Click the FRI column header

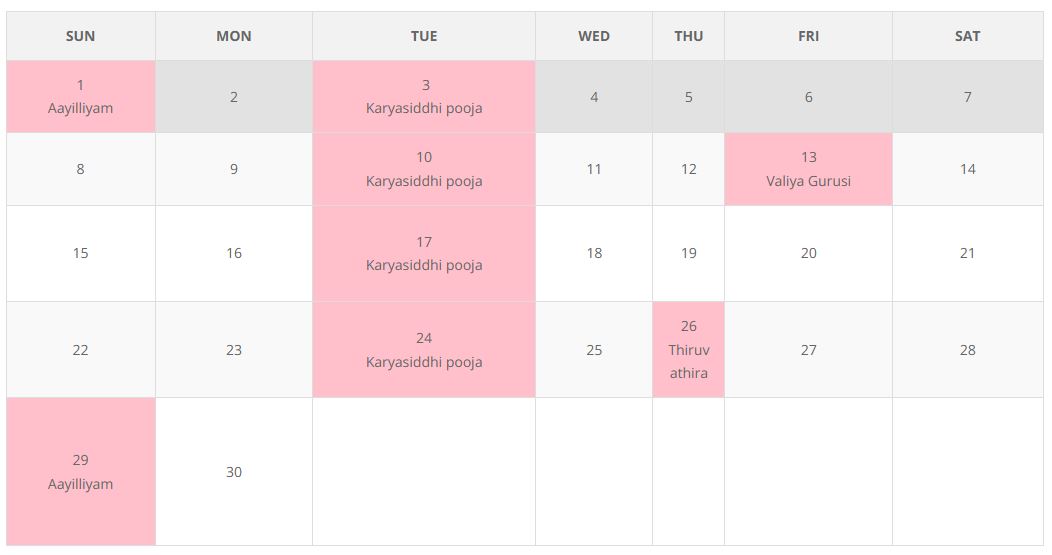(x=808, y=36)
